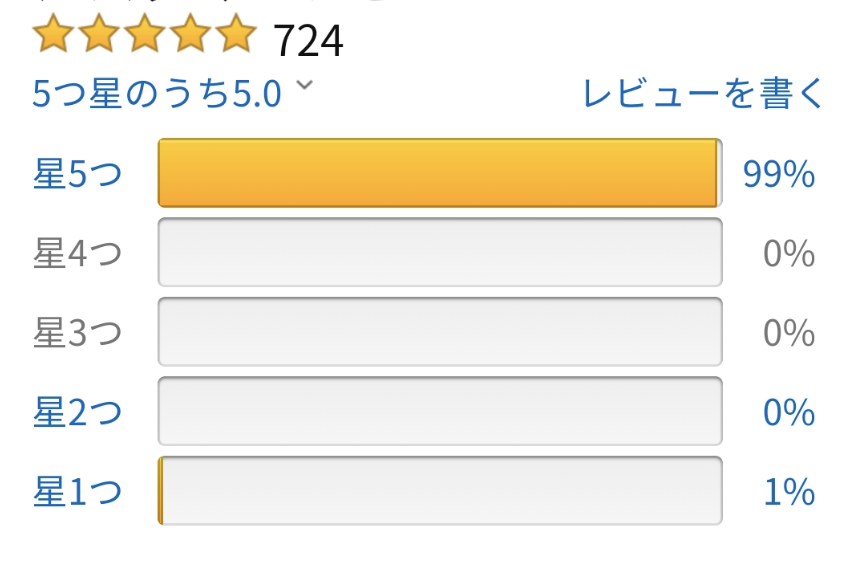Filter by 星2つ reviews label
This screenshot has height=566, width=864.
[77, 412]
